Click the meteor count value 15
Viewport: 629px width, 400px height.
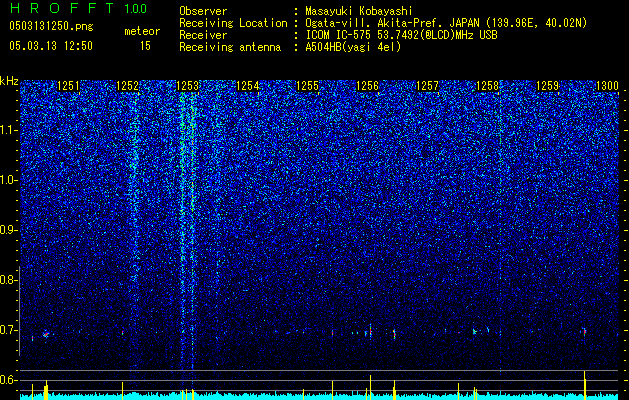[145, 46]
